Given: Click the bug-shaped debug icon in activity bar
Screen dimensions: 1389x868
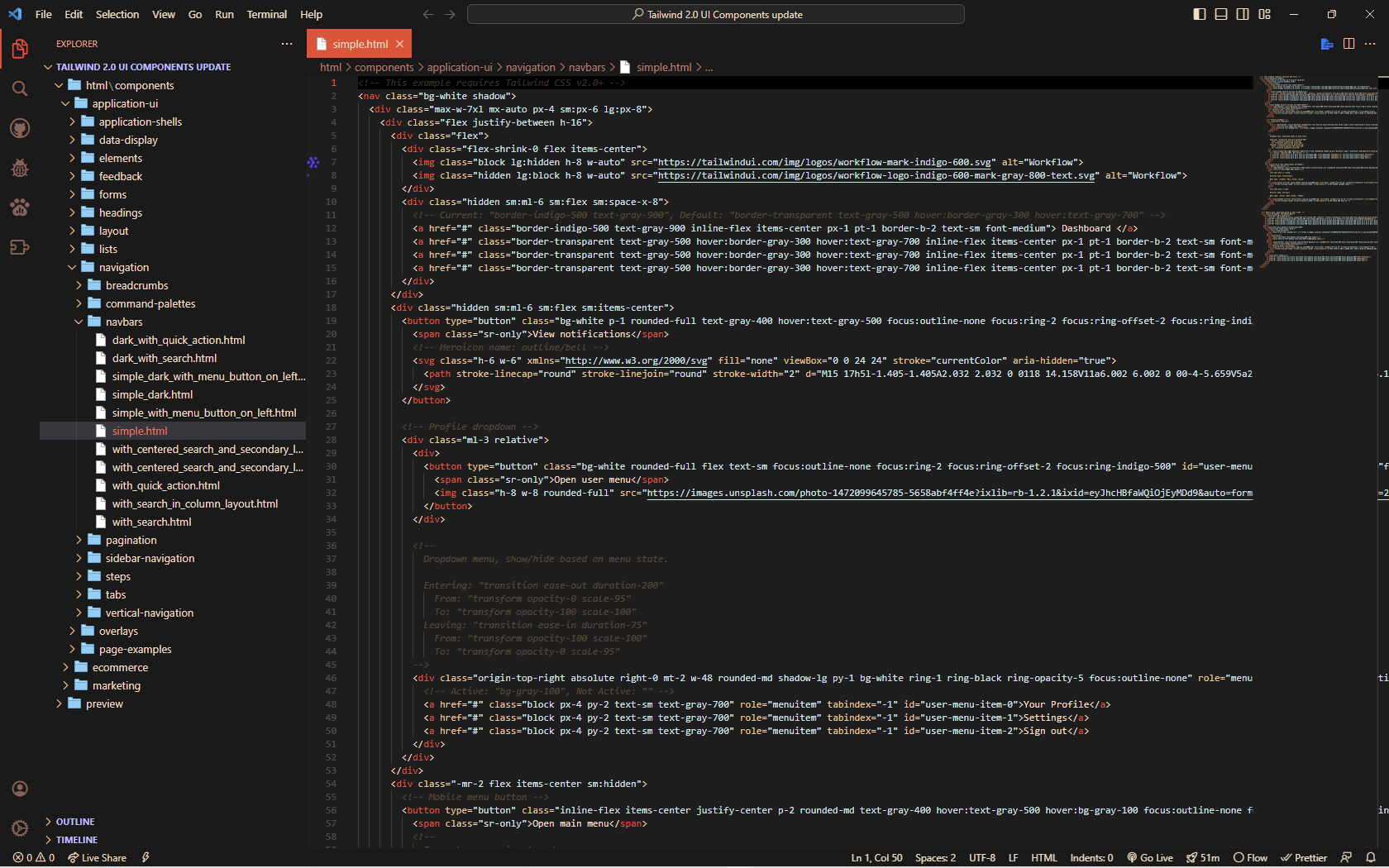Looking at the screenshot, I should click(20, 168).
